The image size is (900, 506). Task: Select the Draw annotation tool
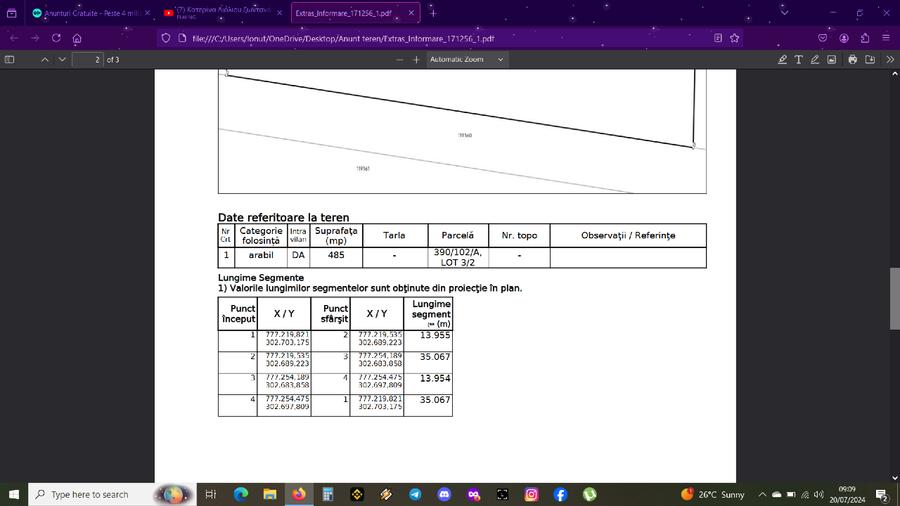(815, 59)
